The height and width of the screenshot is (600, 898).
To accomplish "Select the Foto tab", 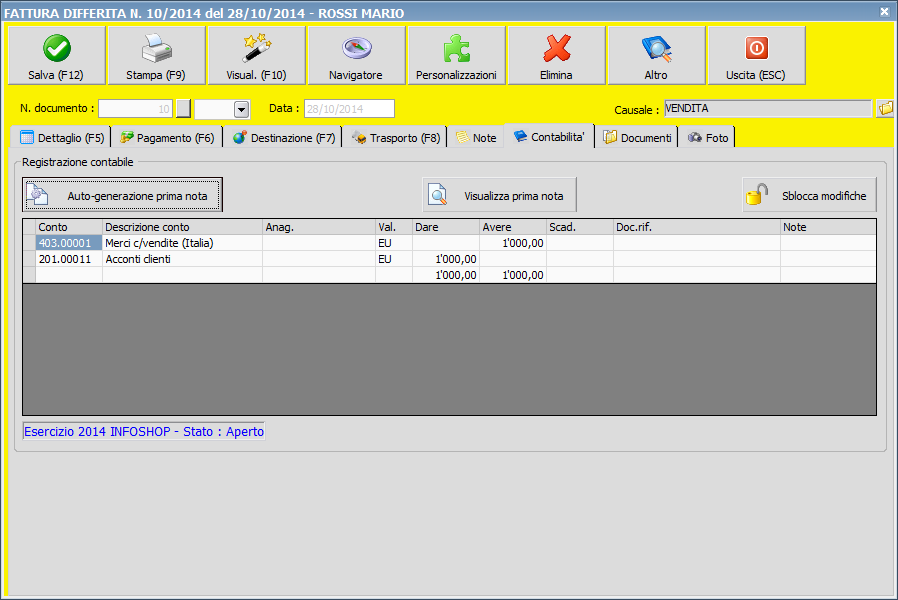I will pos(708,138).
